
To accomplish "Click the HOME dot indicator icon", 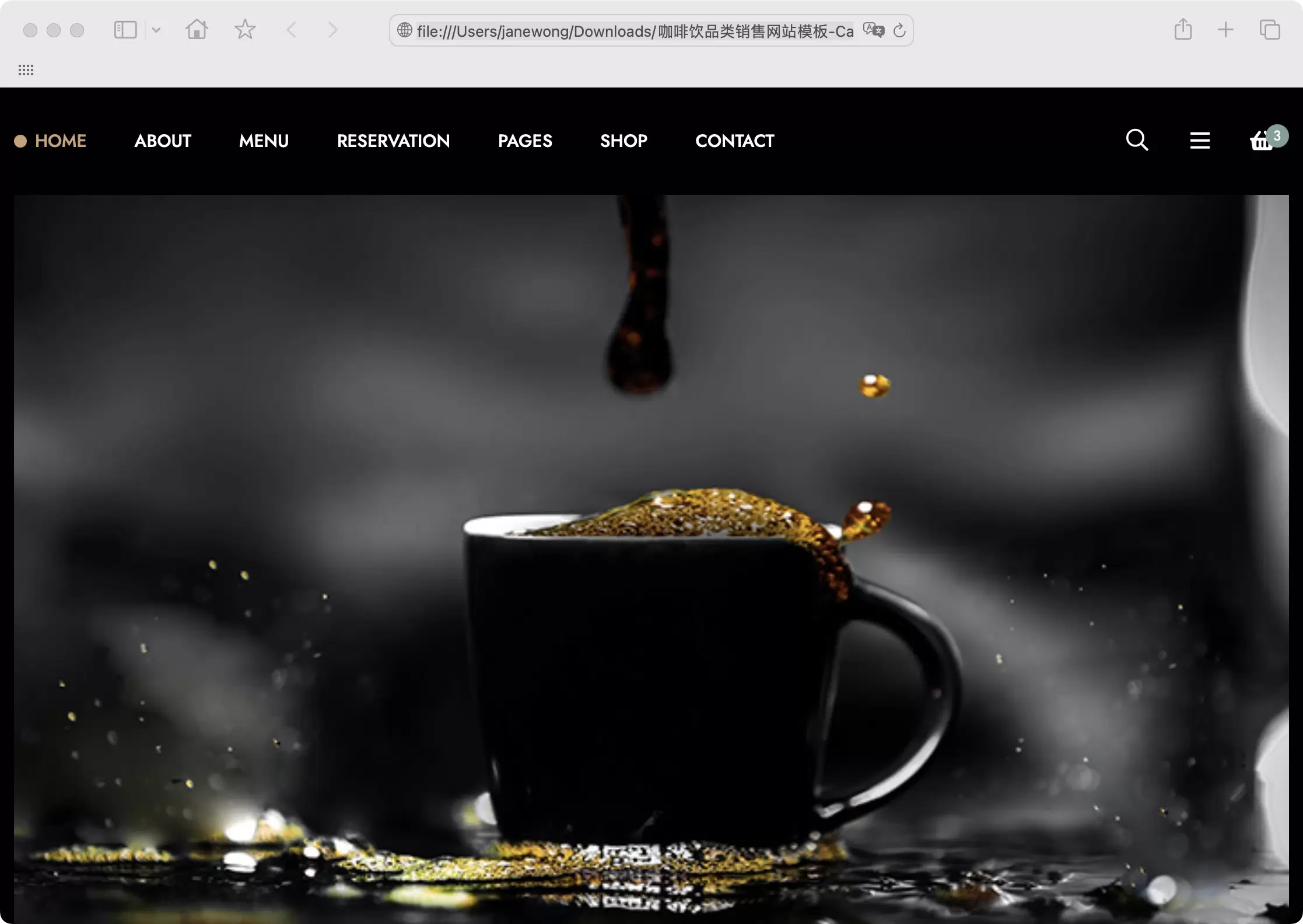I will 20,141.
